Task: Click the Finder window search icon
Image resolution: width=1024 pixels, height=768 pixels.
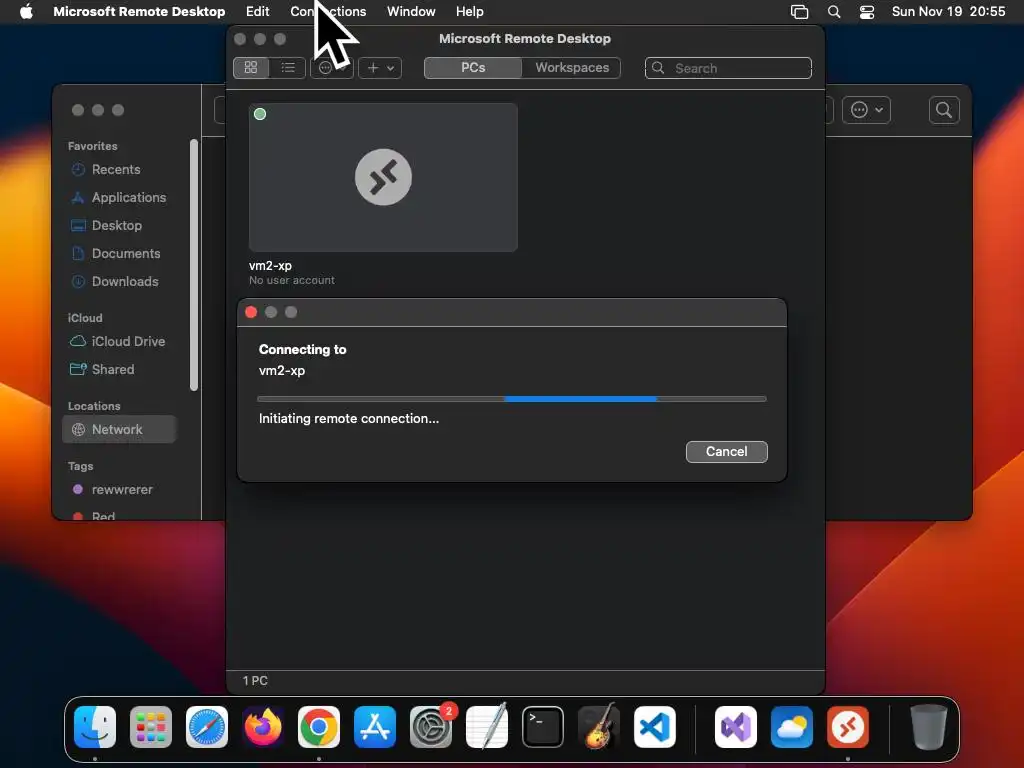Action: pyautogui.click(x=944, y=110)
